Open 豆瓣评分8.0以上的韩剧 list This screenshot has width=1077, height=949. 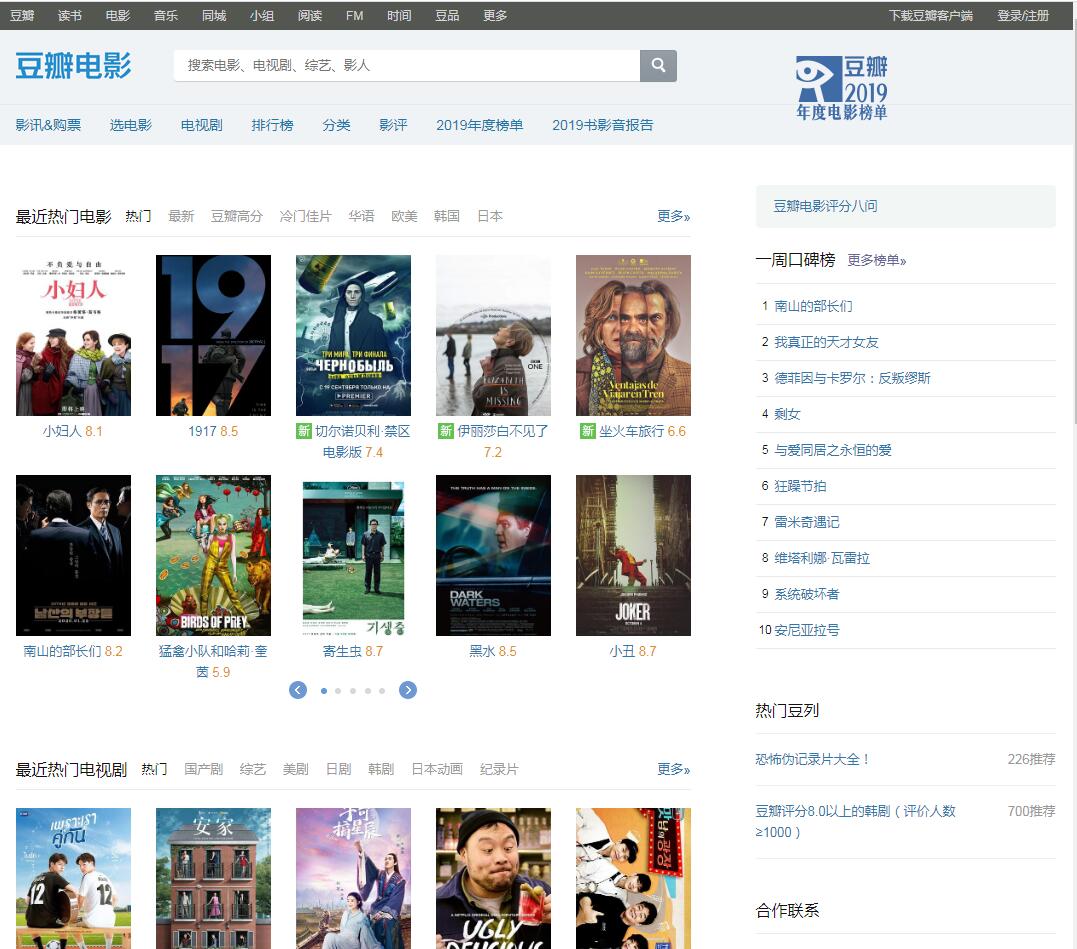(855, 821)
